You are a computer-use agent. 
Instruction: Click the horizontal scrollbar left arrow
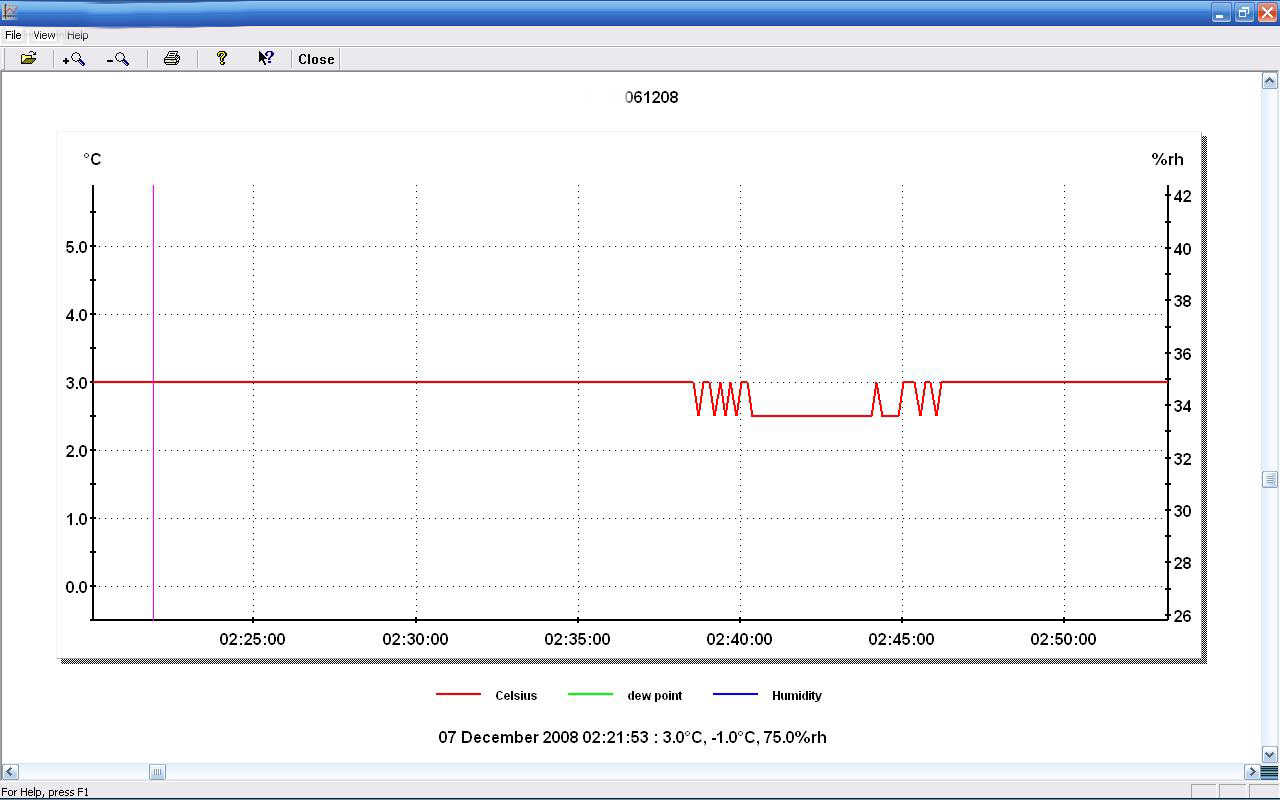10,772
